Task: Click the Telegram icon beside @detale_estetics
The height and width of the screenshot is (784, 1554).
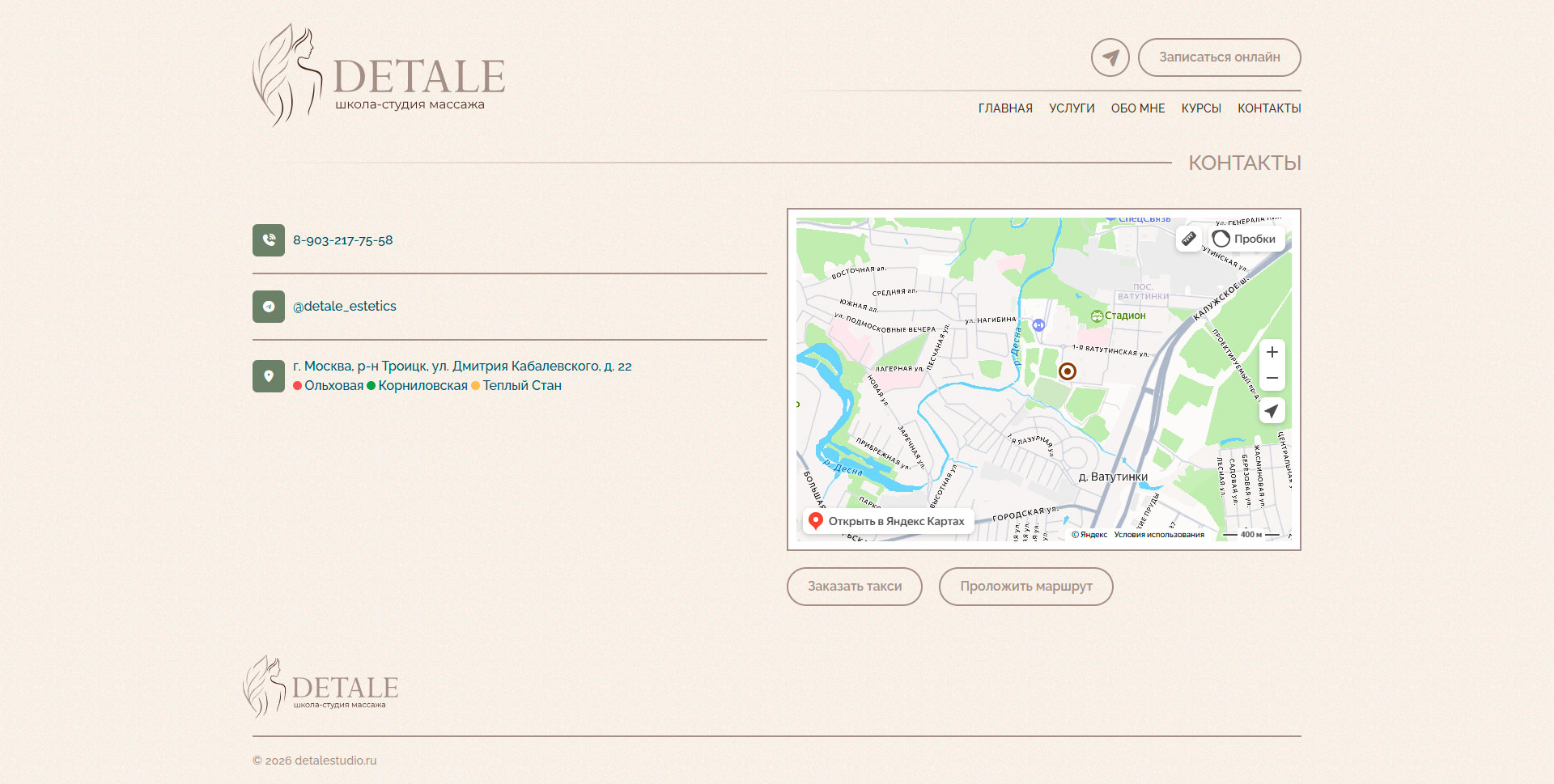Action: 268,307
